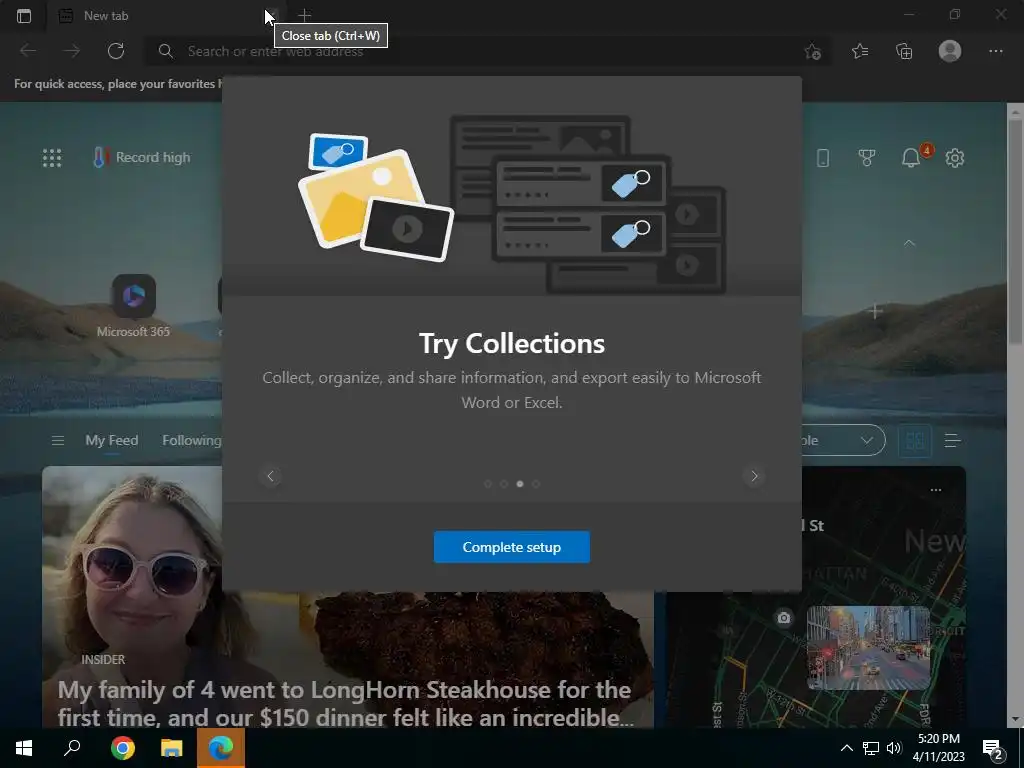The image size is (1024, 768).
Task: Open page settings gear icon
Action: [955, 157]
